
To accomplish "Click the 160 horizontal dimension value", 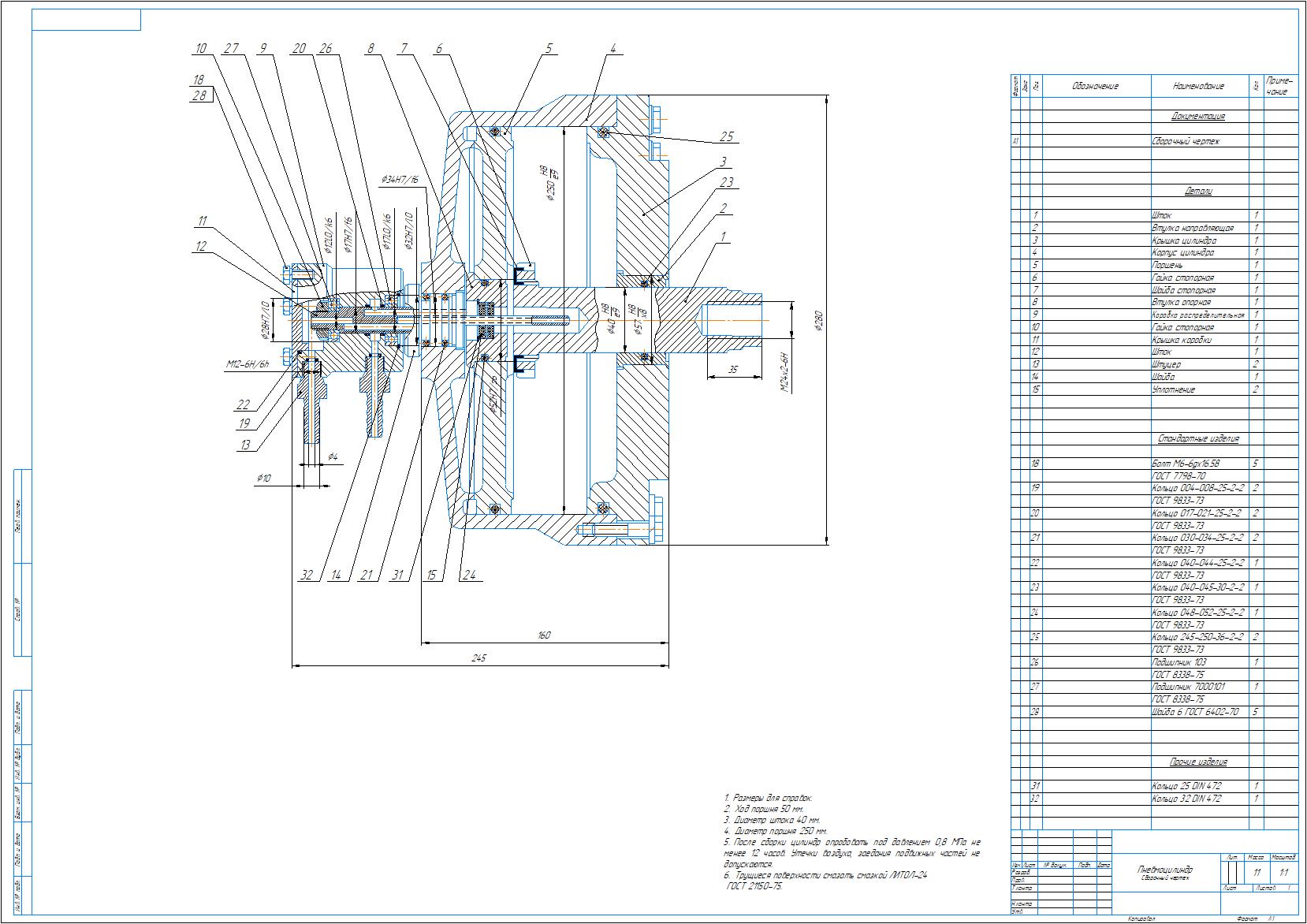I will (x=543, y=635).
